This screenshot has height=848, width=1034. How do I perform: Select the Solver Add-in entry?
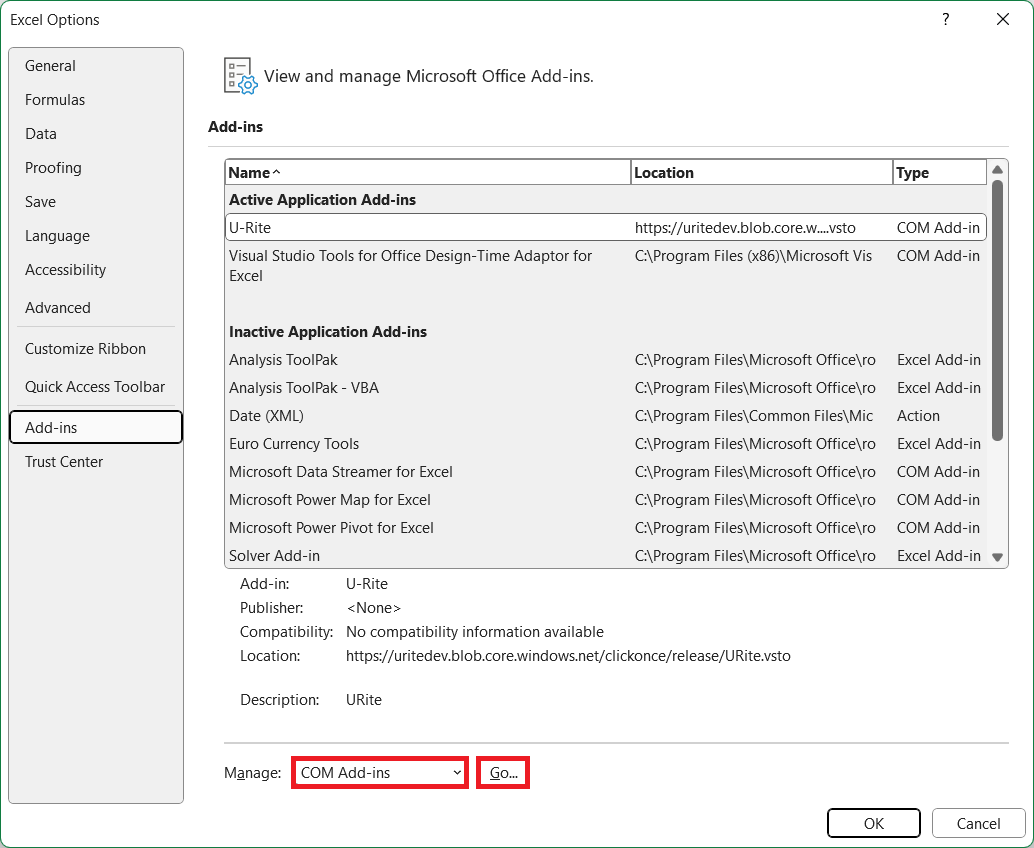tap(400, 555)
